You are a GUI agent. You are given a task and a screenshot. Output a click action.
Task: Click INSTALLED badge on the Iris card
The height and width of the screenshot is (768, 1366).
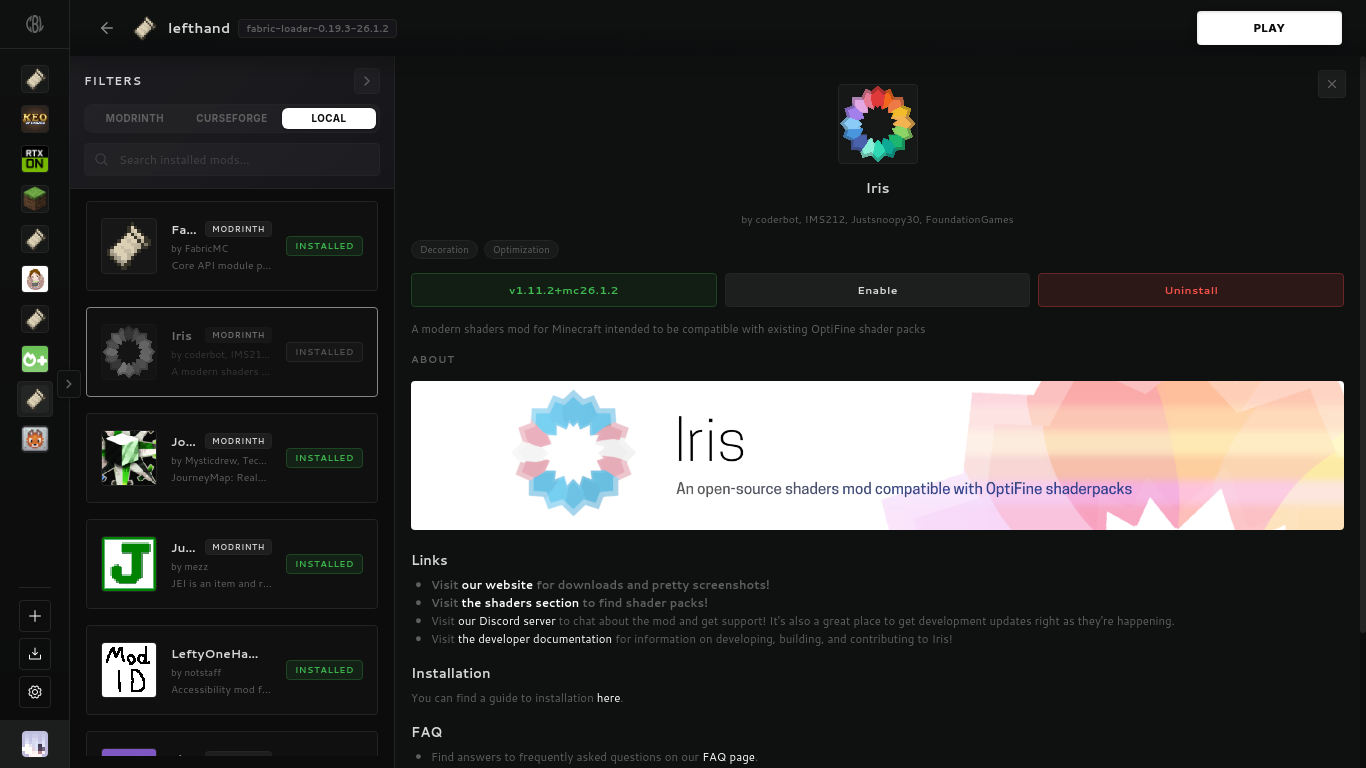[x=324, y=352]
